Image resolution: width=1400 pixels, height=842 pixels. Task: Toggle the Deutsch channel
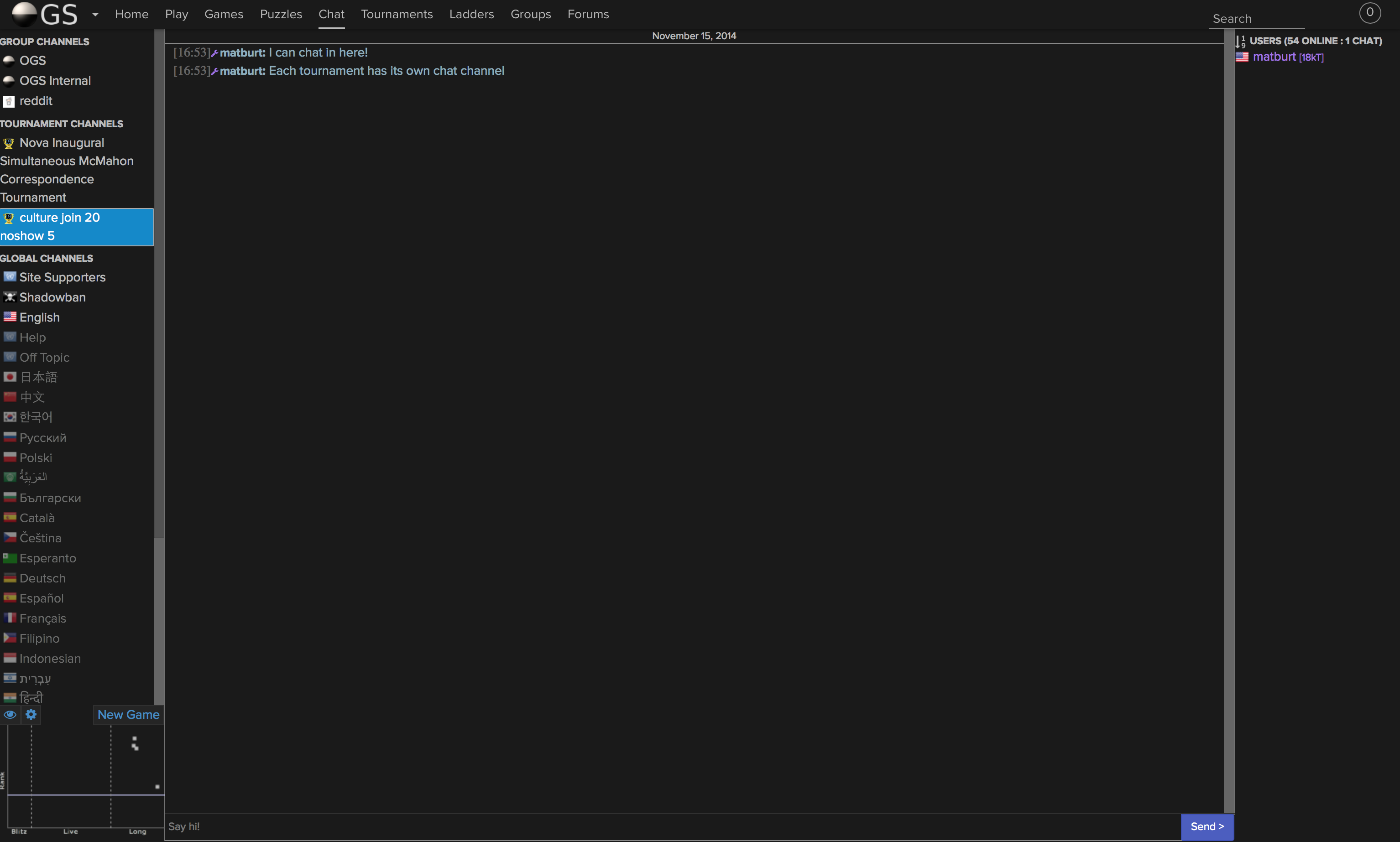[x=42, y=578]
